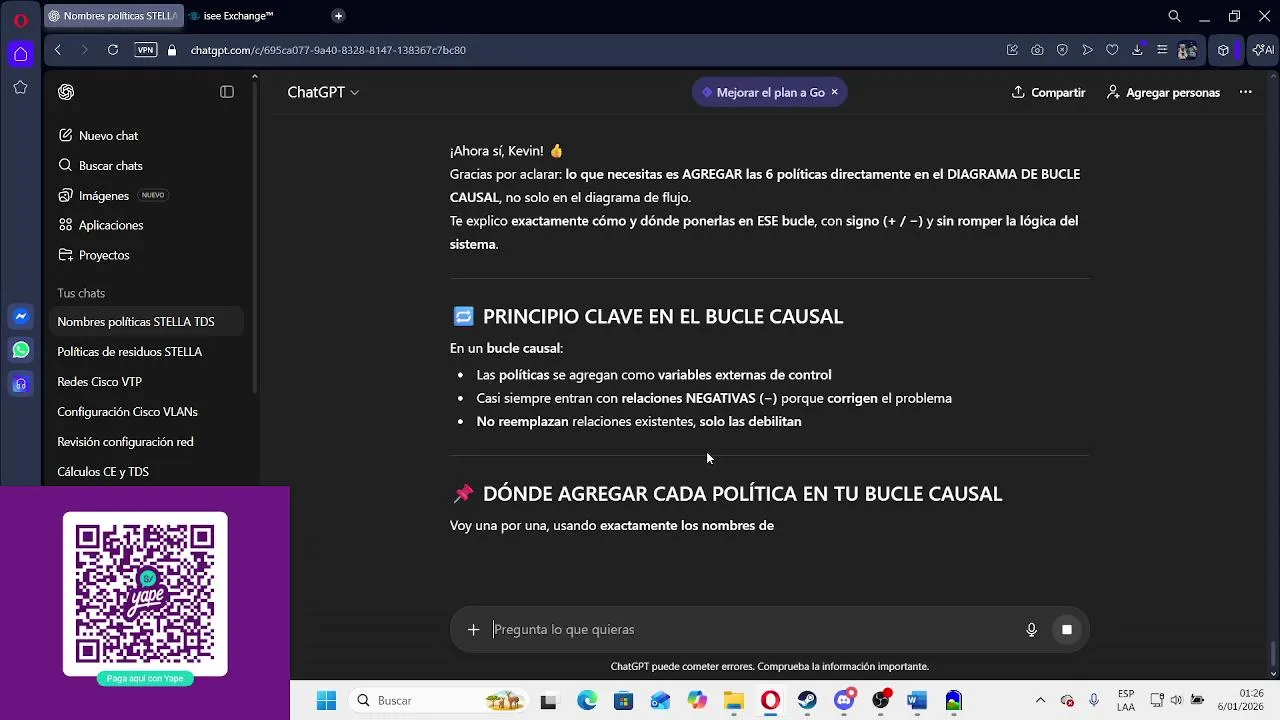This screenshot has width=1280, height=720.
Task: Take a snapshot with the camera icon
Action: [x=1037, y=50]
